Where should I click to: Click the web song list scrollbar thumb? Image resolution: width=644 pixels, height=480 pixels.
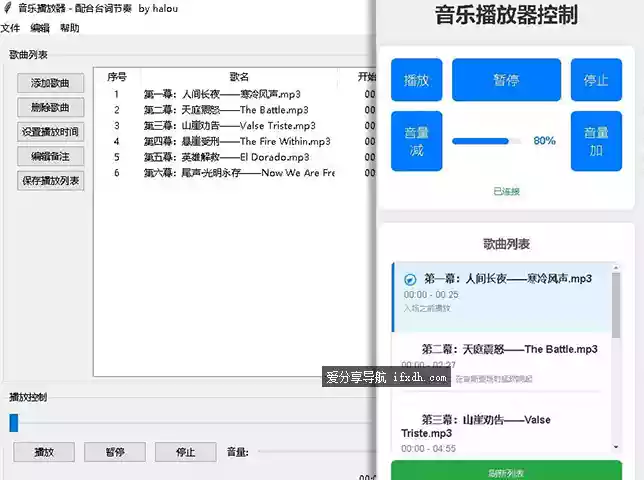click(616, 305)
